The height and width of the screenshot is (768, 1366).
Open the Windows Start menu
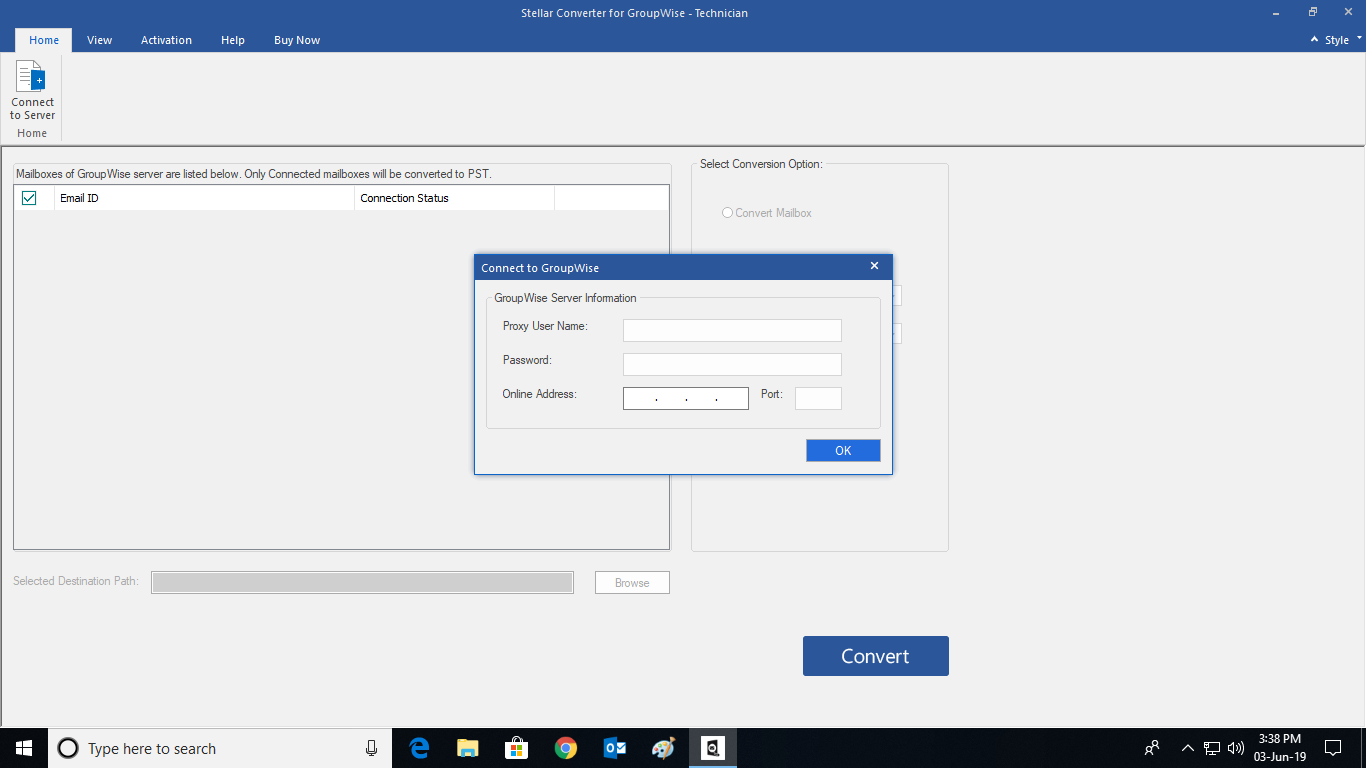coord(24,748)
